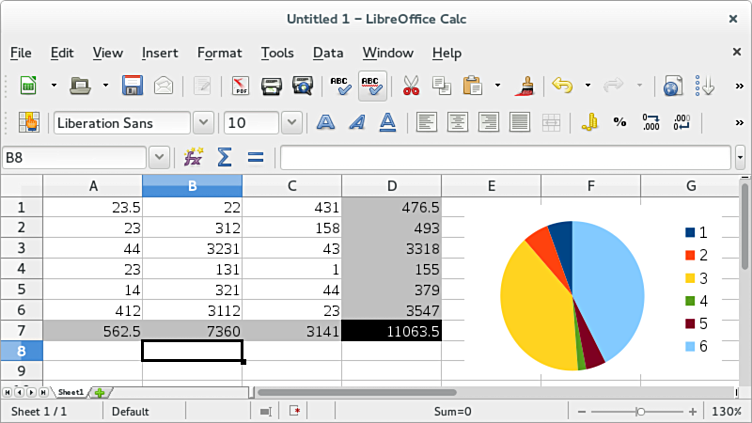Export directly as PDF
The width and height of the screenshot is (752, 423).
(x=240, y=86)
